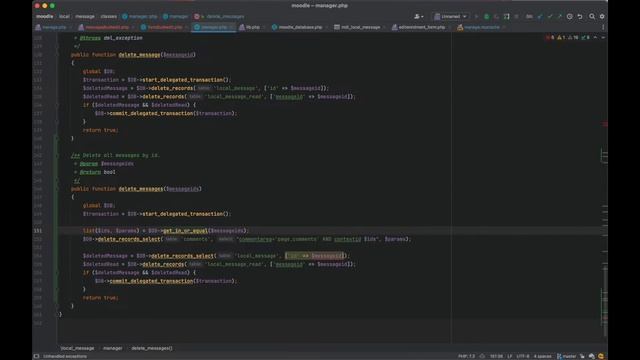Click UTF-8 encoding in status bar

tap(522, 356)
